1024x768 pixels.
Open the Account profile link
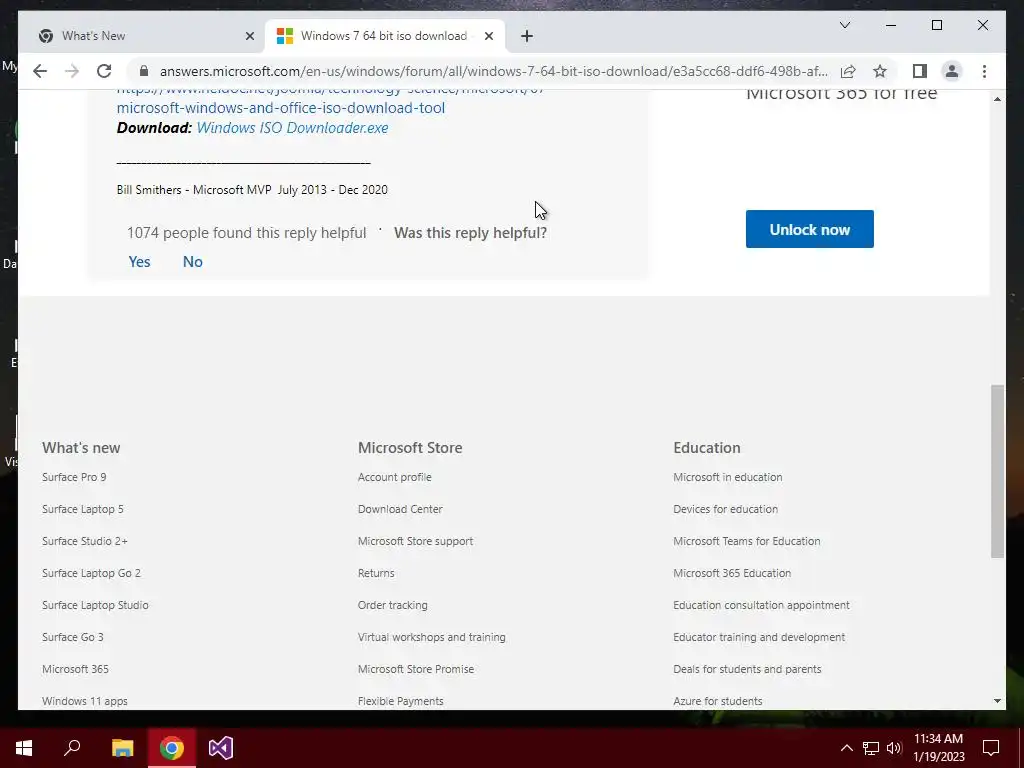click(x=394, y=477)
